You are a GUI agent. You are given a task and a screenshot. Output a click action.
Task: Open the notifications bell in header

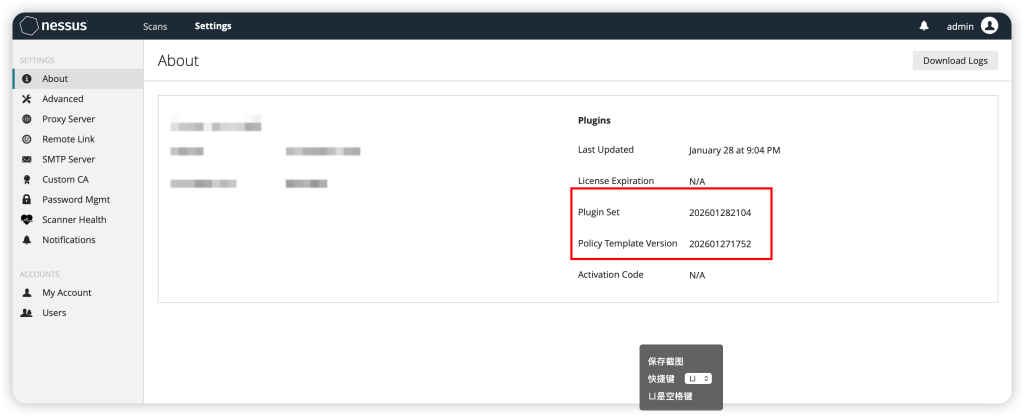[924, 26]
